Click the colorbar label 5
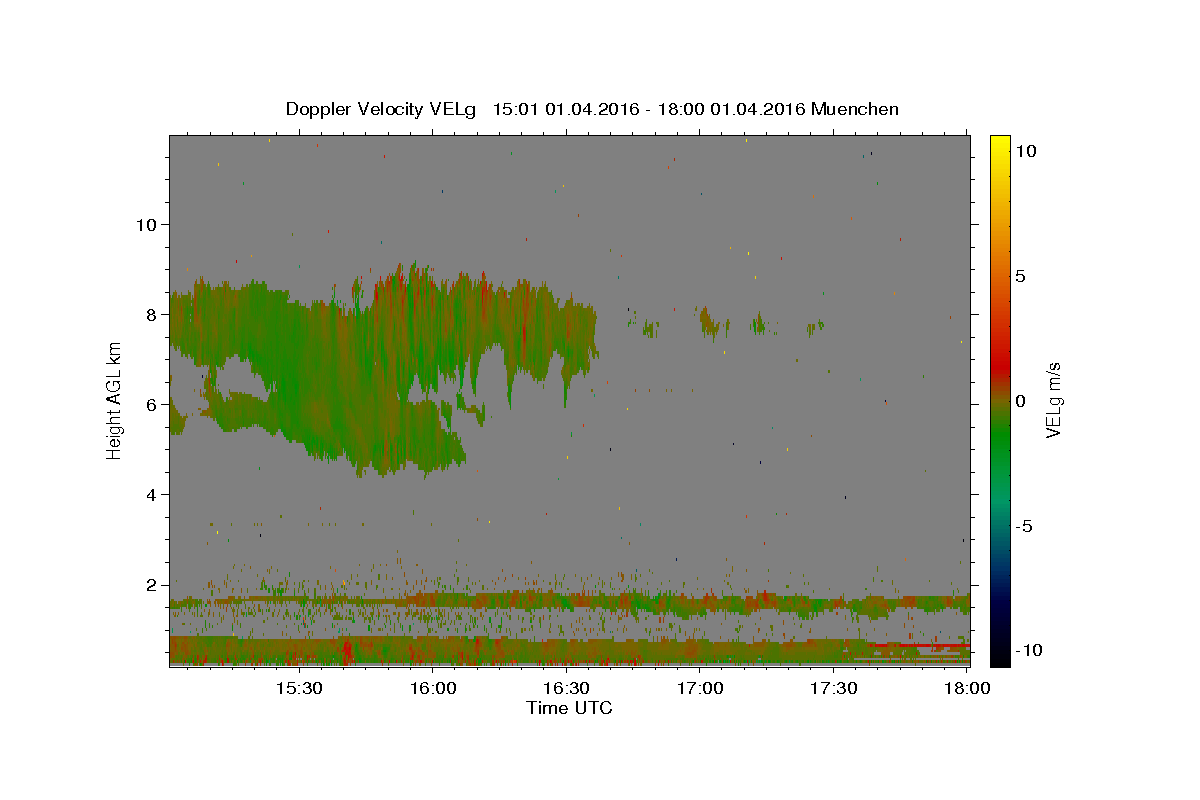Image resolution: width=1200 pixels, height=800 pixels. point(1020,276)
